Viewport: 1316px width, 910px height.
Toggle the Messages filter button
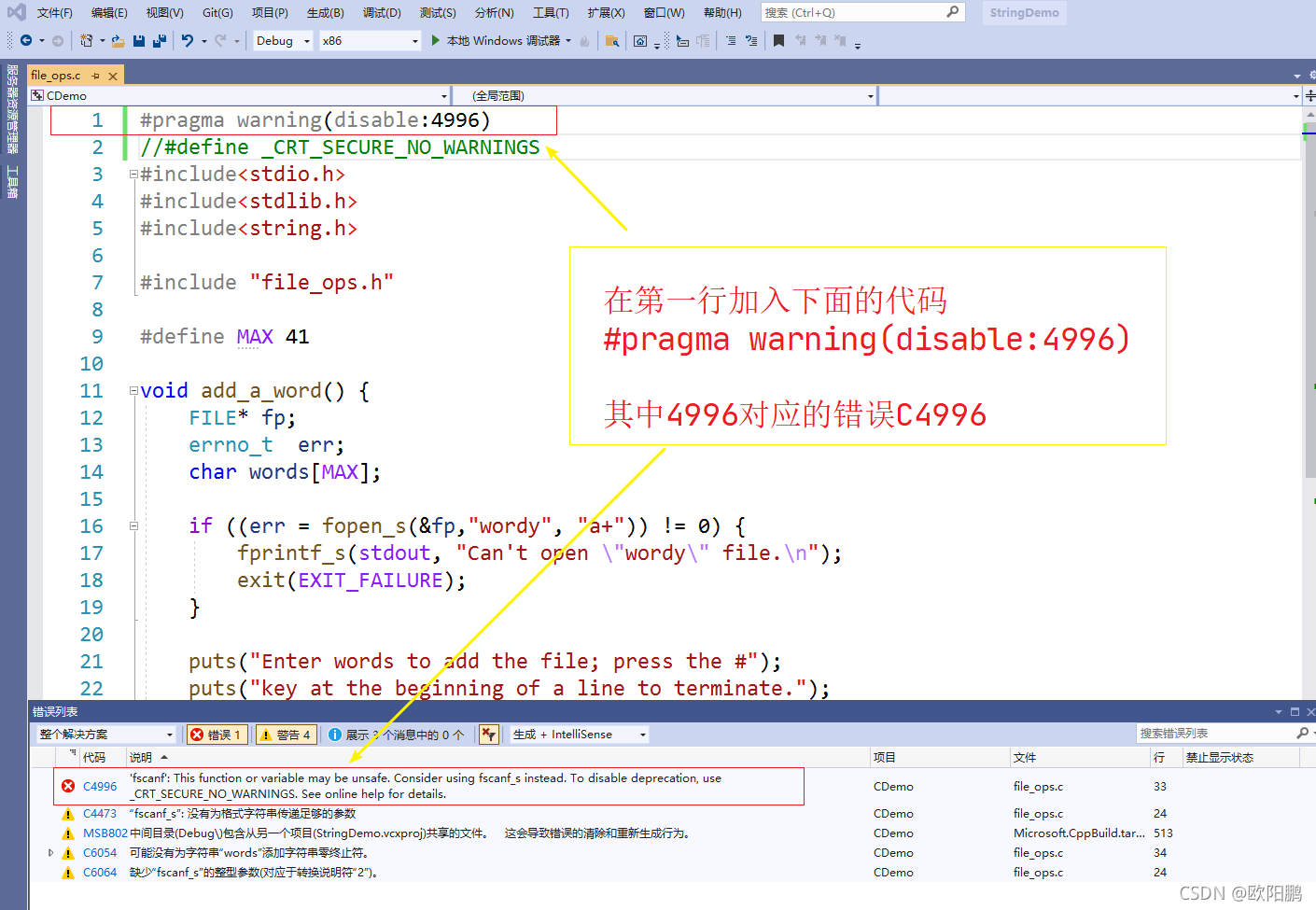(398, 735)
